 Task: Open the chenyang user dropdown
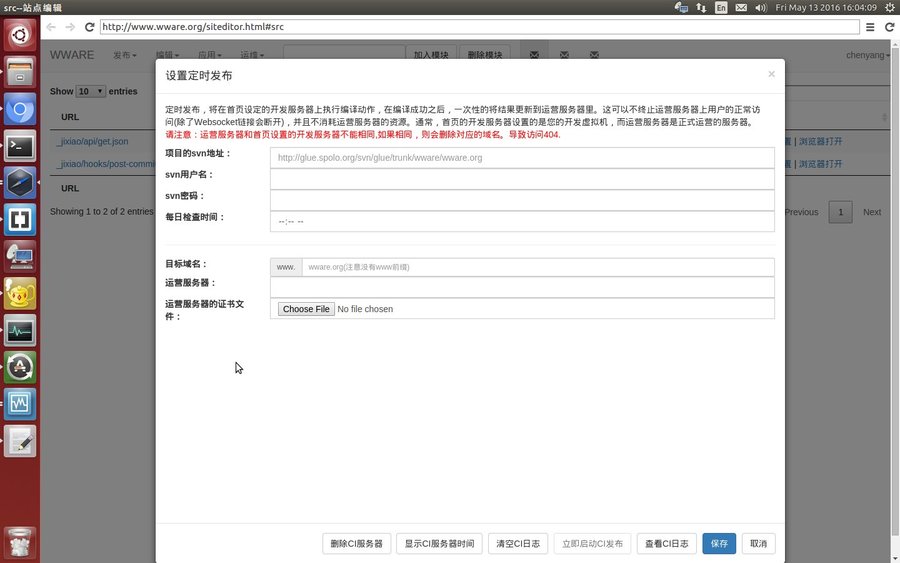point(868,55)
